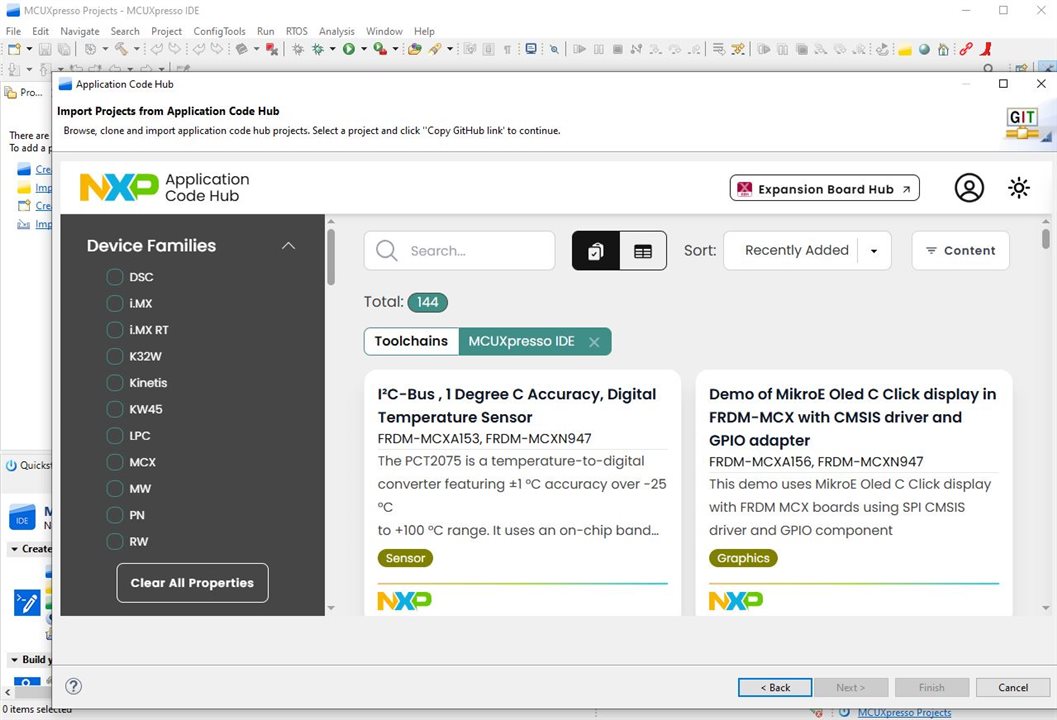Switch to card view layout
The height and width of the screenshot is (720, 1057).
pyautogui.click(x=596, y=251)
